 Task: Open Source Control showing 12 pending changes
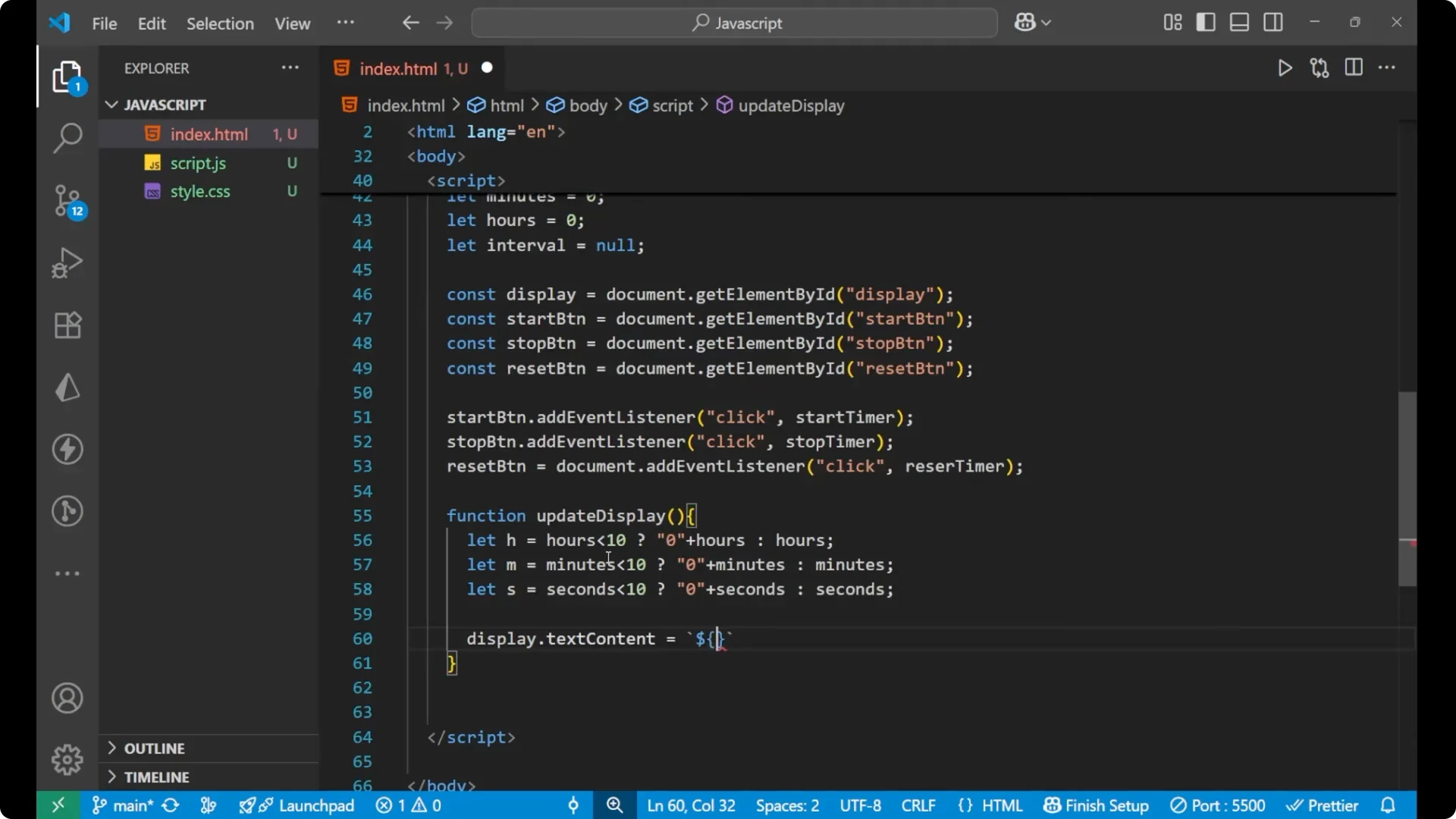[67, 199]
